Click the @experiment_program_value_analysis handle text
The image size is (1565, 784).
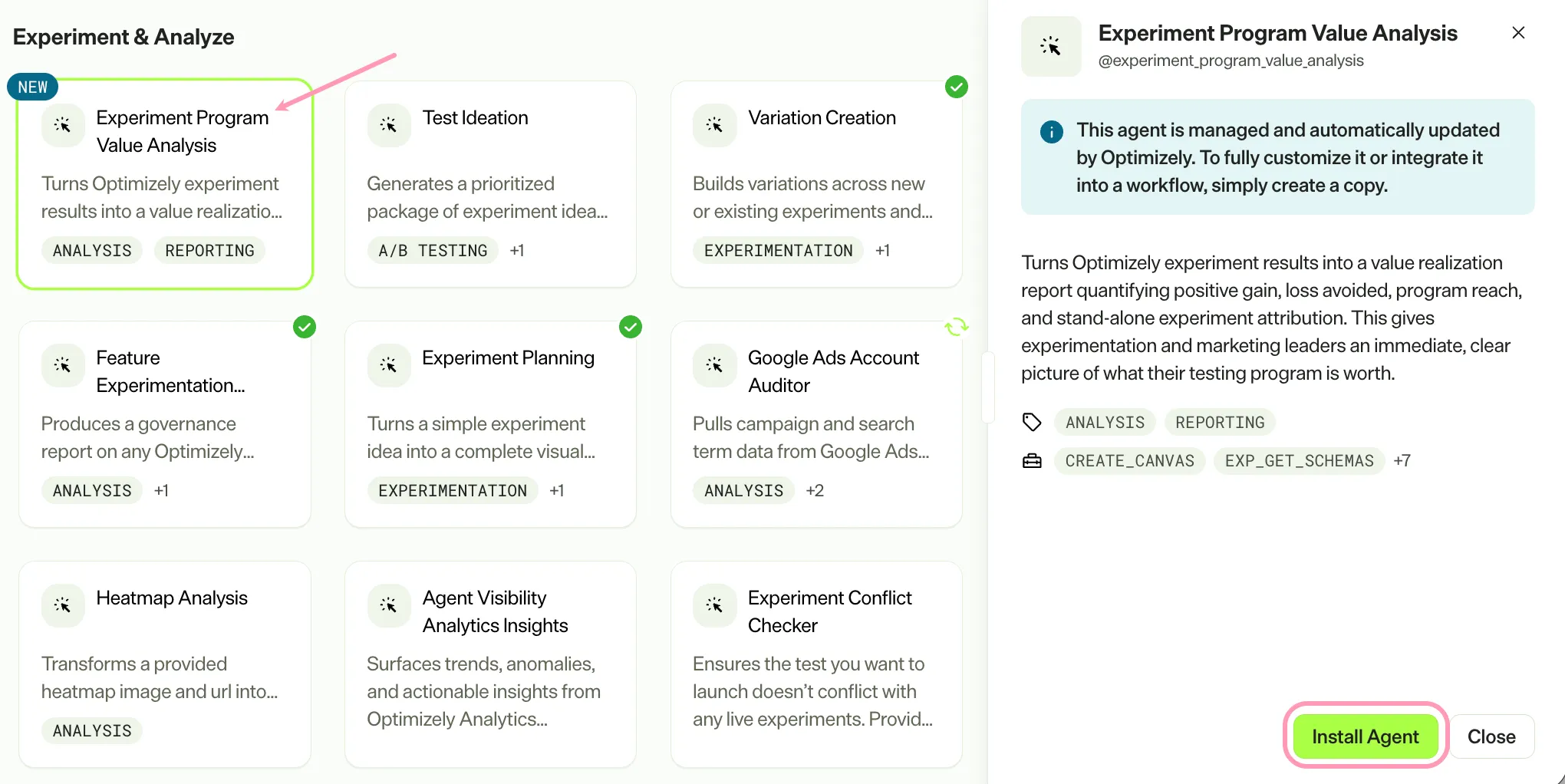point(1231,61)
